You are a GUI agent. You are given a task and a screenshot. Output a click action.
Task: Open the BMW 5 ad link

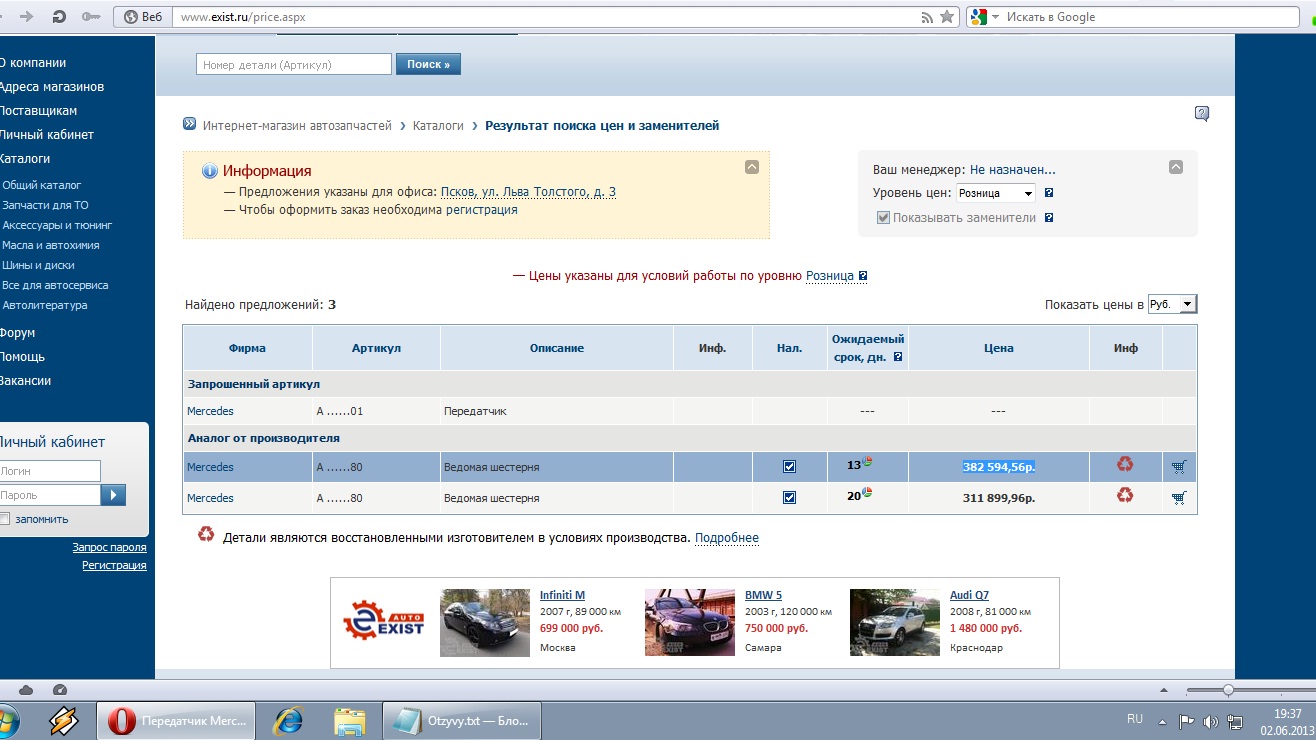pyautogui.click(x=763, y=595)
